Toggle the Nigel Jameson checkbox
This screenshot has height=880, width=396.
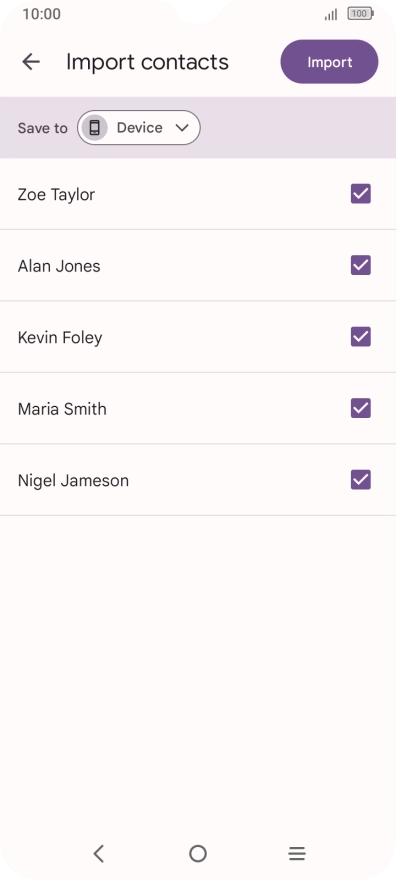point(361,480)
